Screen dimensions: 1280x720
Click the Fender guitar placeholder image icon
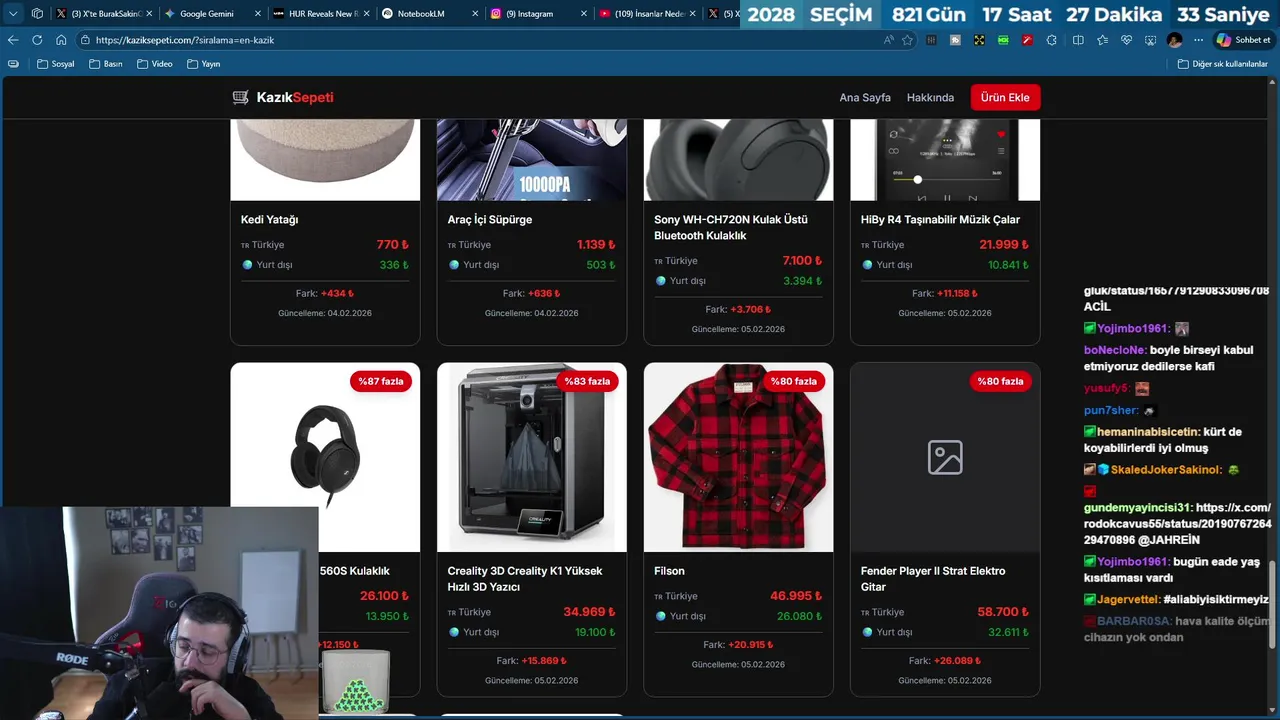tap(945, 457)
